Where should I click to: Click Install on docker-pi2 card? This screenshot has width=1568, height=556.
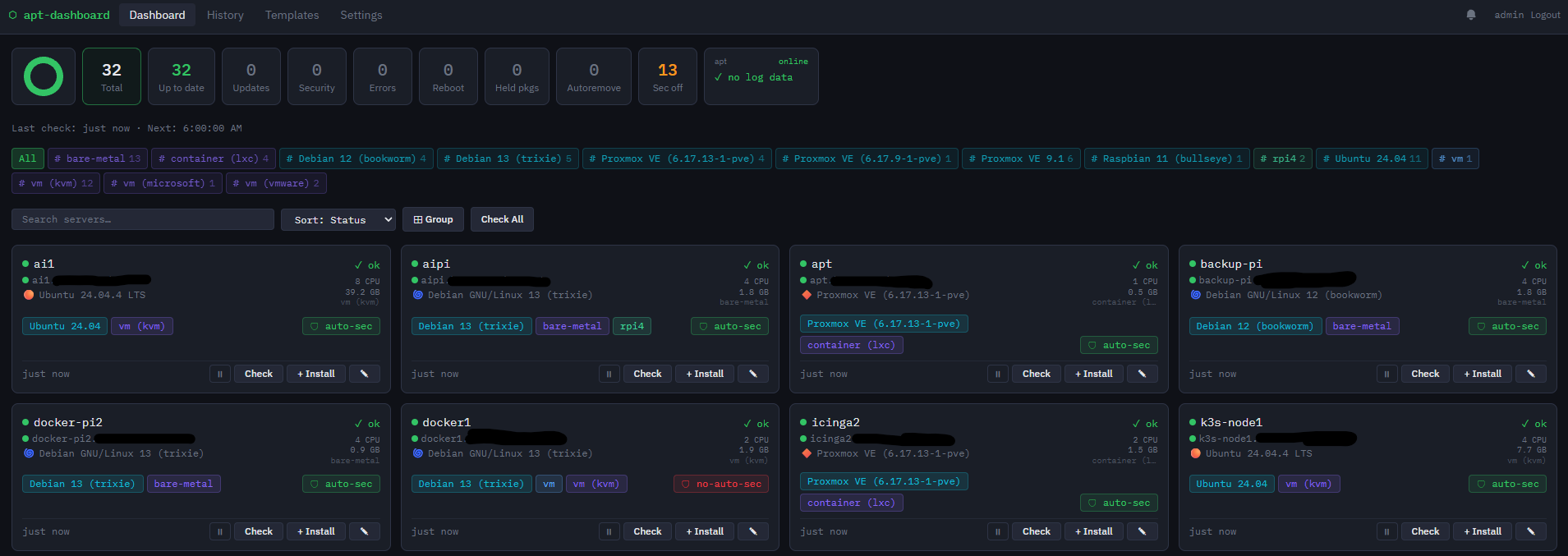(316, 531)
